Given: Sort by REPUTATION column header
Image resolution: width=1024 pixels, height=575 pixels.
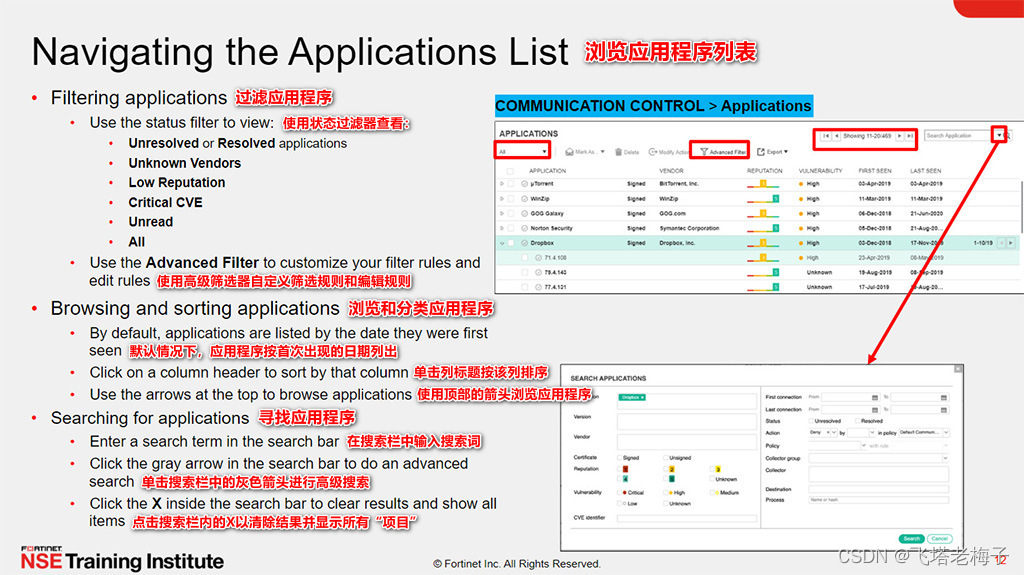Looking at the screenshot, I should (x=765, y=171).
